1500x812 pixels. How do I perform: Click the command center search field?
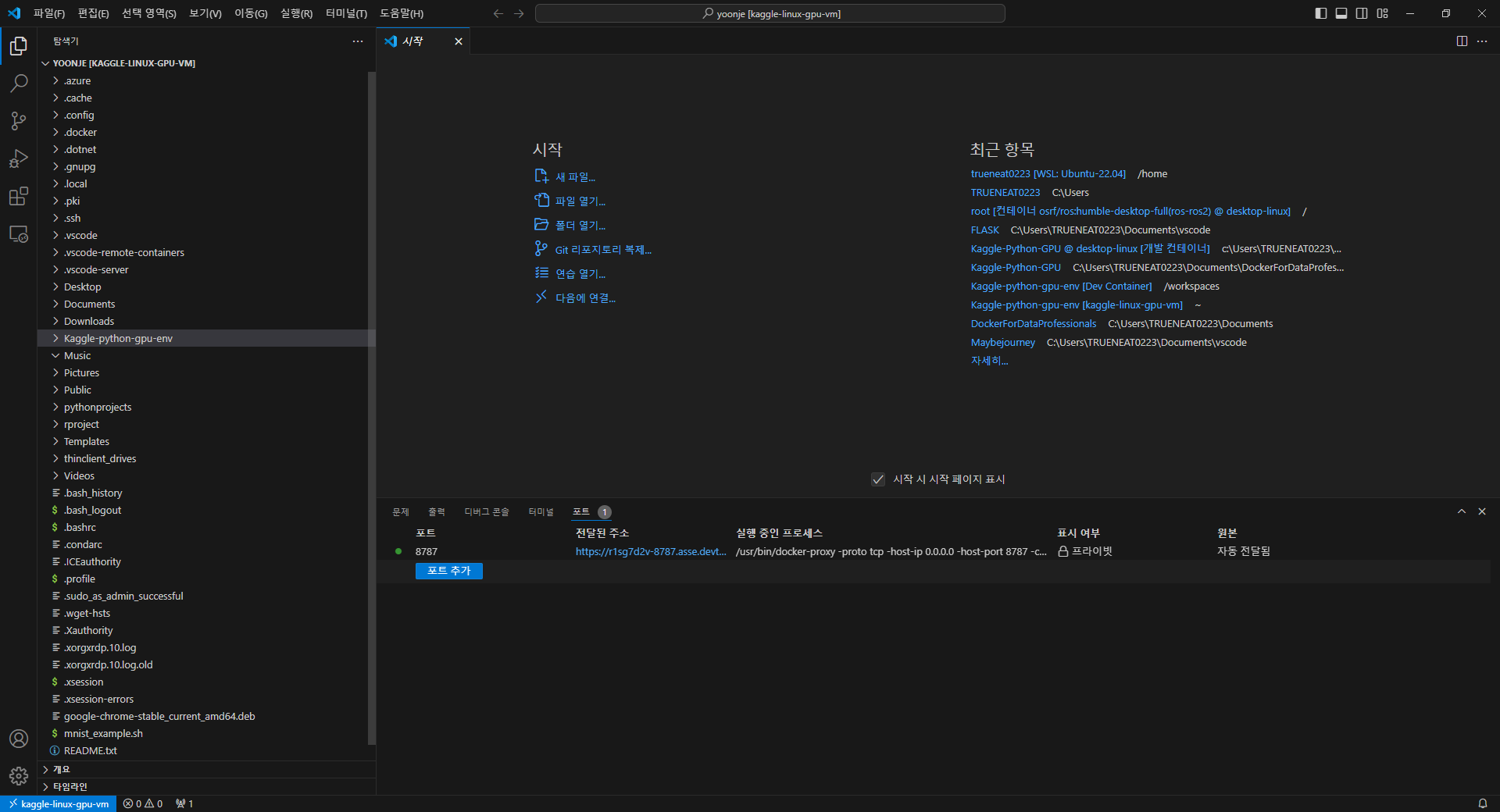(x=770, y=13)
